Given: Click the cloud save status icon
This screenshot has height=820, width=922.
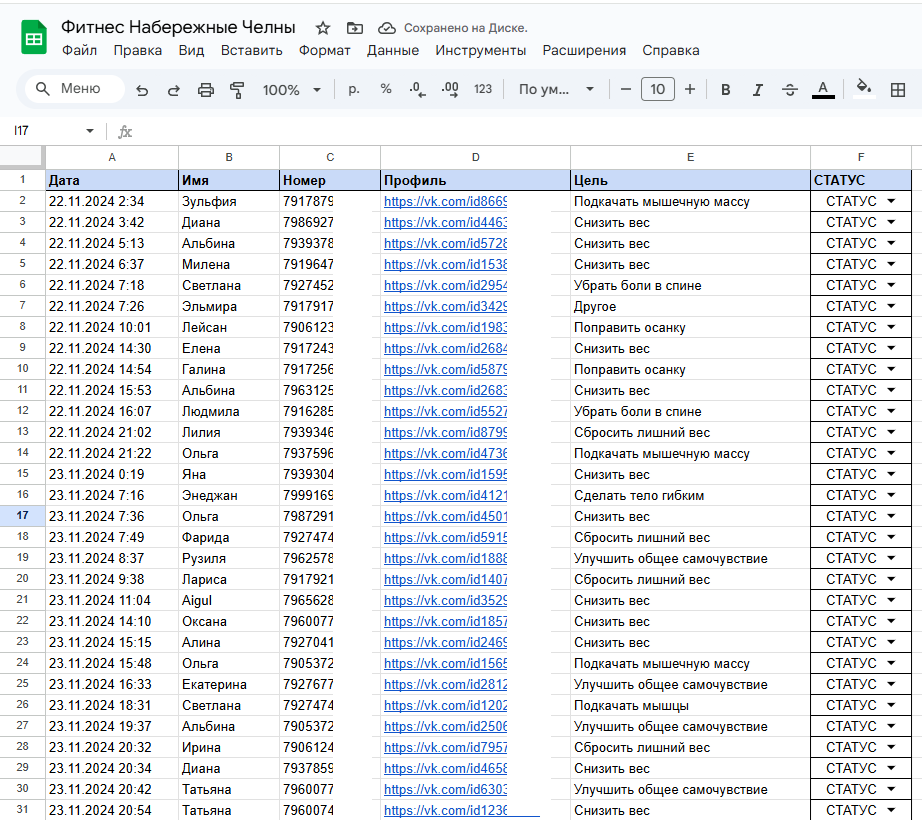Looking at the screenshot, I should click(387, 28).
